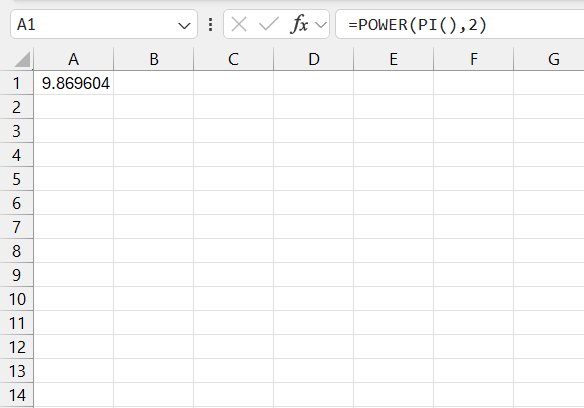Select row 1 header

16,83
